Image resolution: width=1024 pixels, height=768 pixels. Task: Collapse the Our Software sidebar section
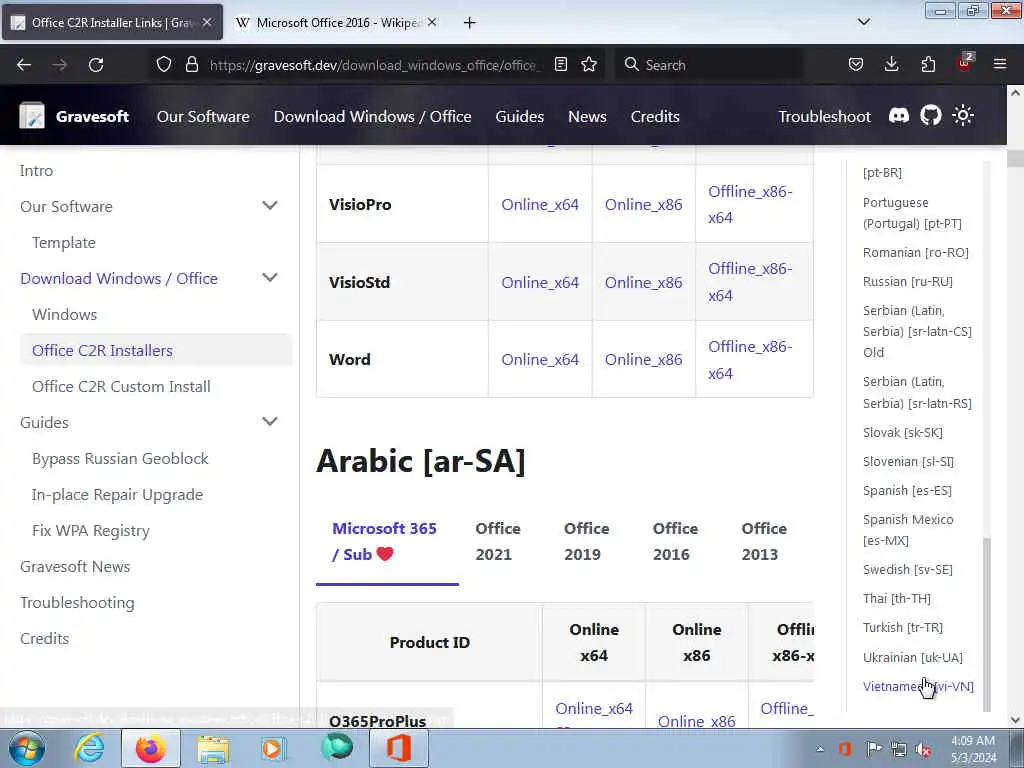coord(270,206)
